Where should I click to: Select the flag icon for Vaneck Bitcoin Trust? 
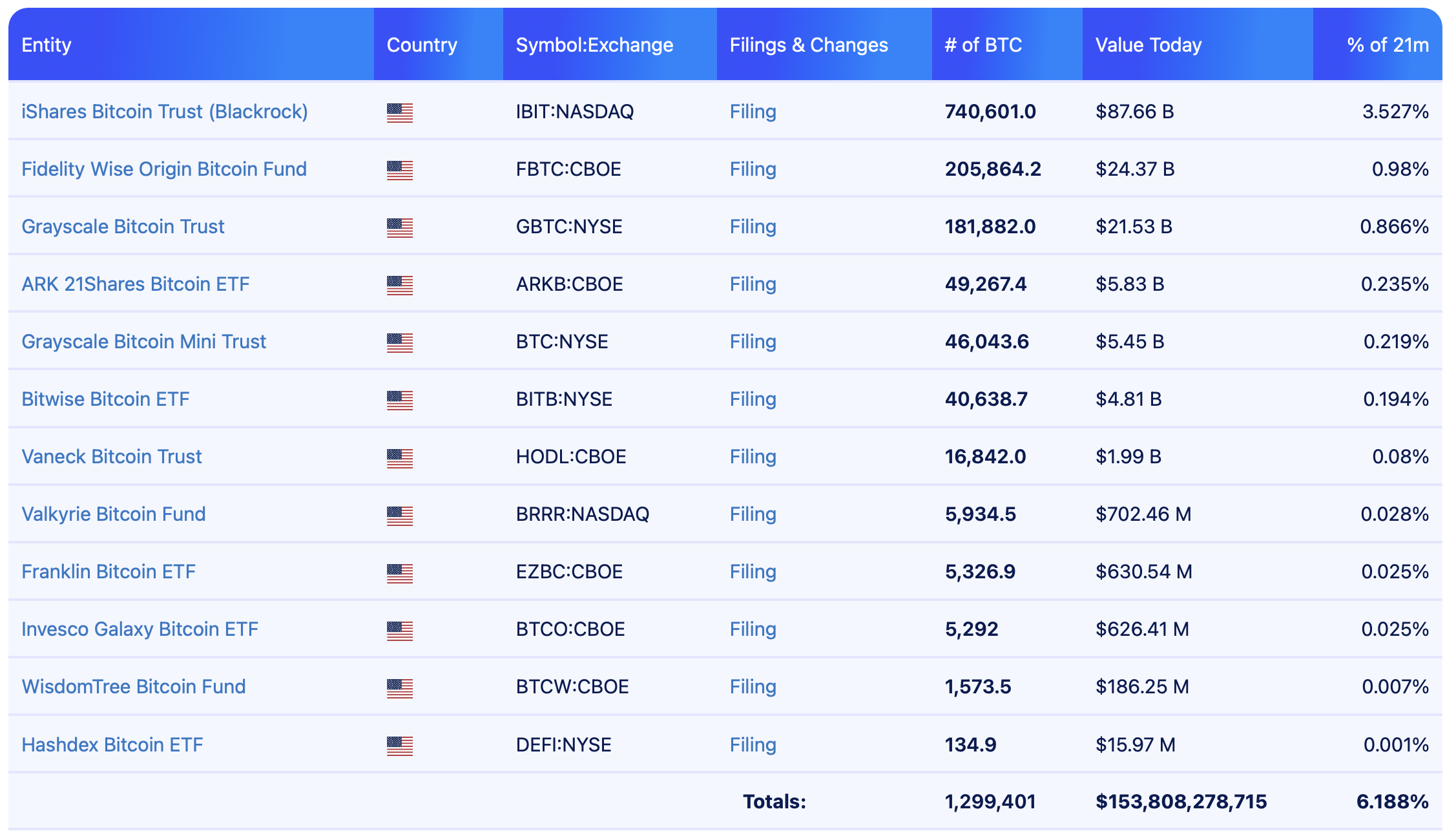399,457
